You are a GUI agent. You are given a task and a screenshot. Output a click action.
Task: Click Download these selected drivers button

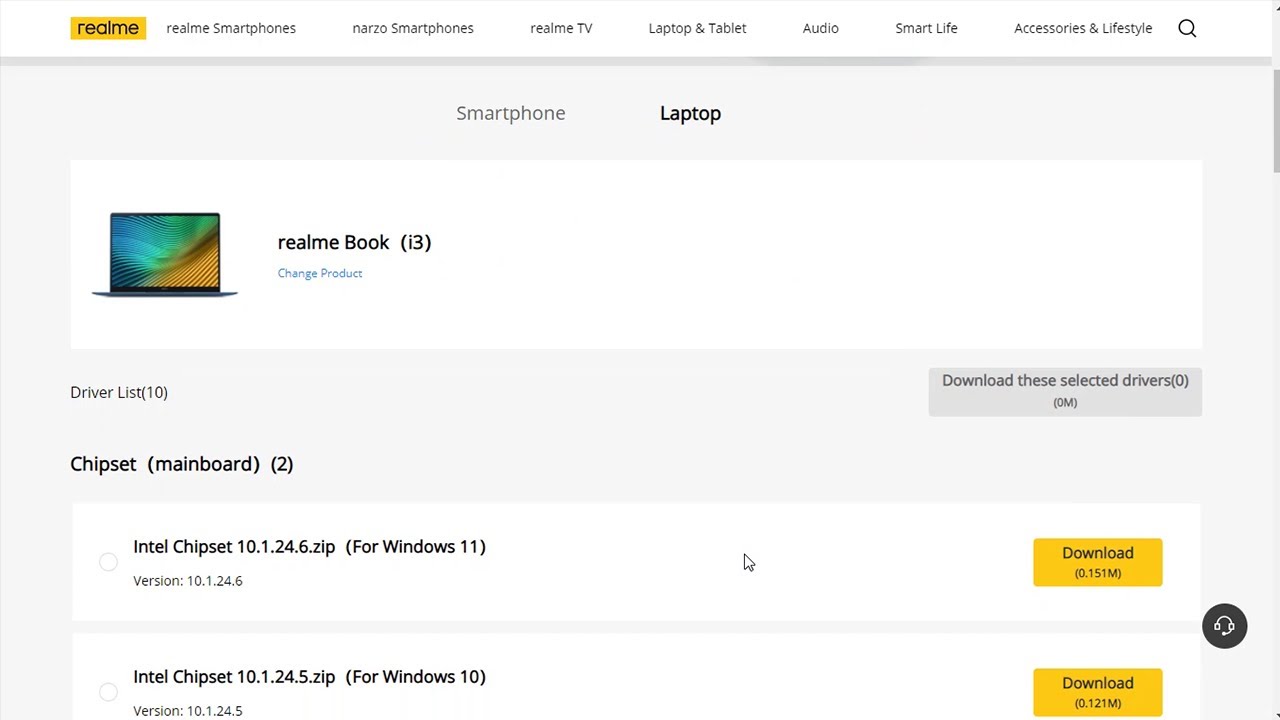point(1065,391)
